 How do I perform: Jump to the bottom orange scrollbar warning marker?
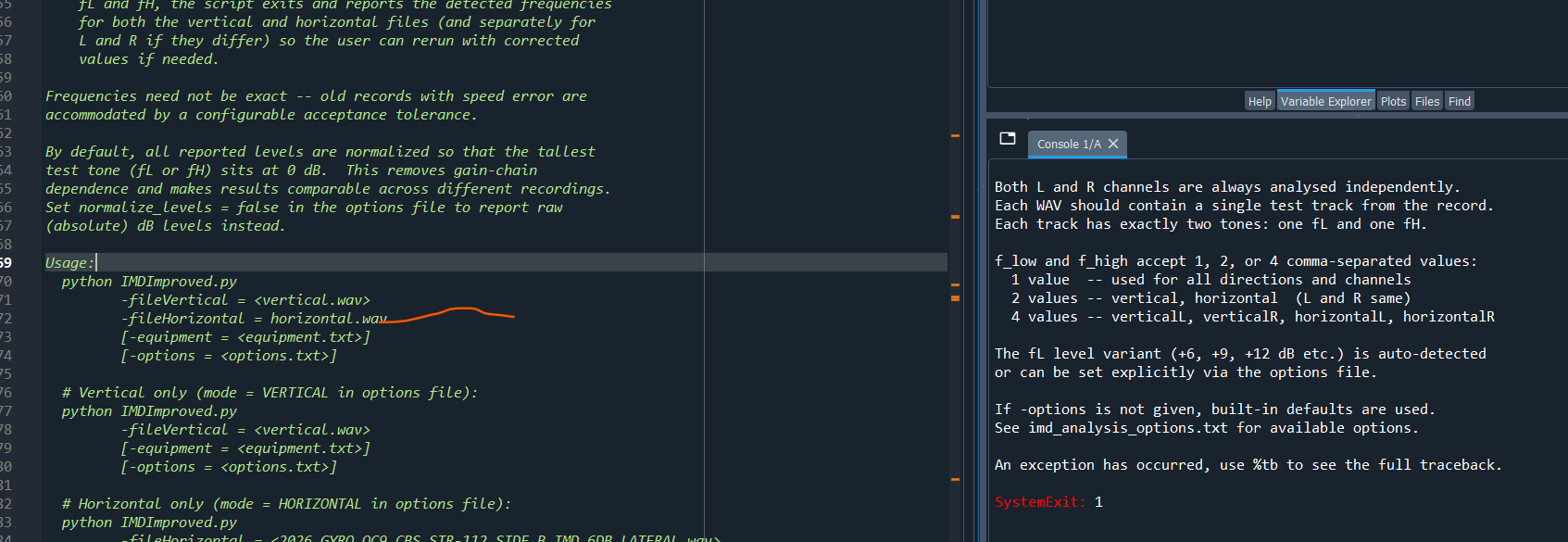pyautogui.click(x=955, y=479)
